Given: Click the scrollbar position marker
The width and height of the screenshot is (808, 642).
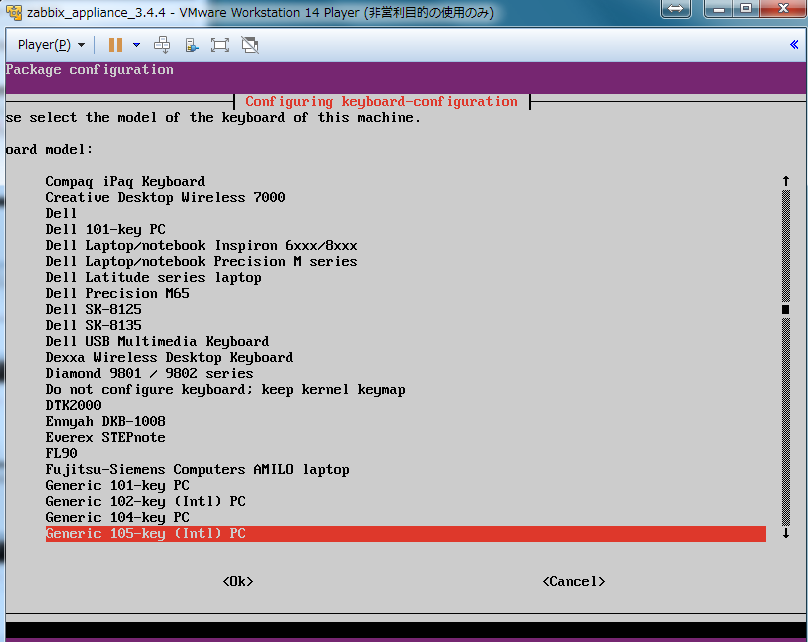Looking at the screenshot, I should [785, 309].
